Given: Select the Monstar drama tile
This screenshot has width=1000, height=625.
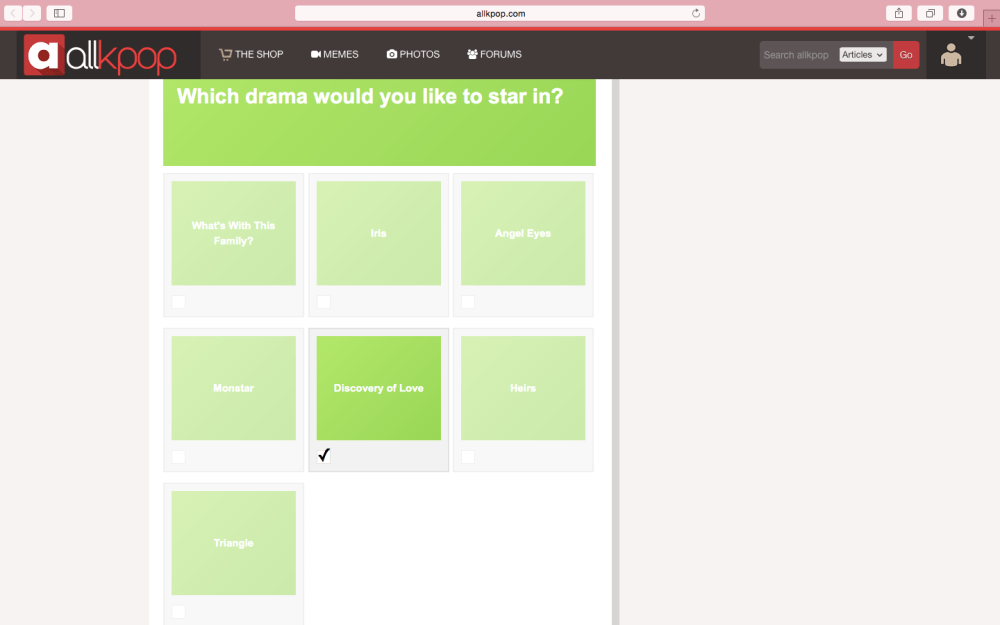Looking at the screenshot, I should point(233,388).
